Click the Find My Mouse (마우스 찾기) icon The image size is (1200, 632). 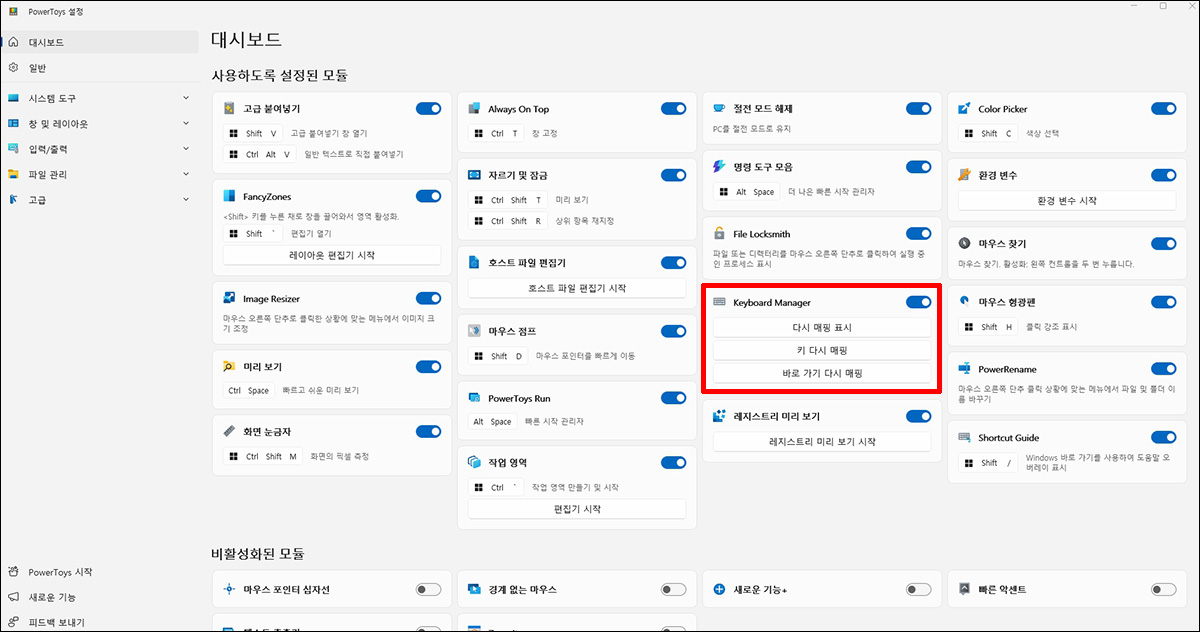tap(964, 243)
